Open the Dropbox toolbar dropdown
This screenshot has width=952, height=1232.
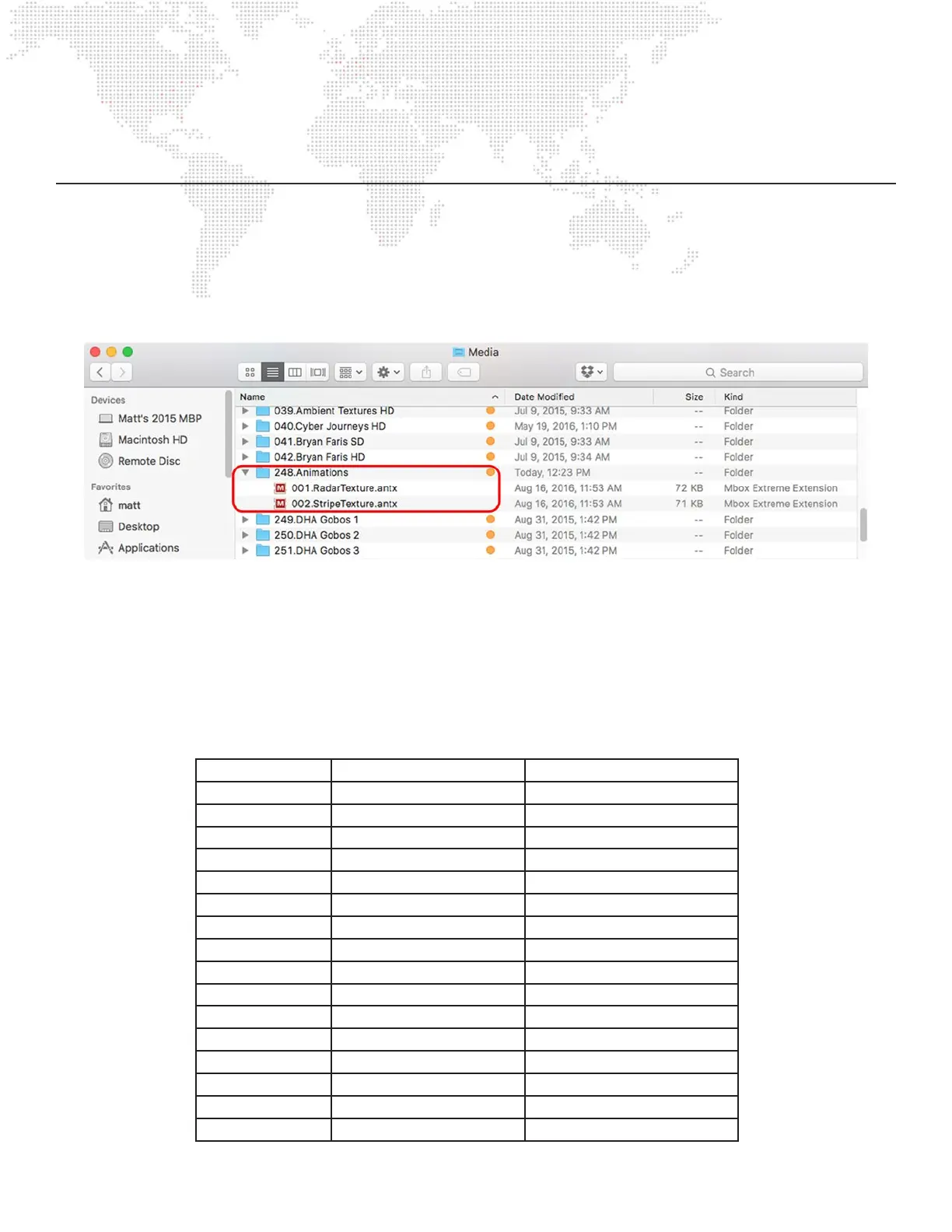[x=591, y=373]
